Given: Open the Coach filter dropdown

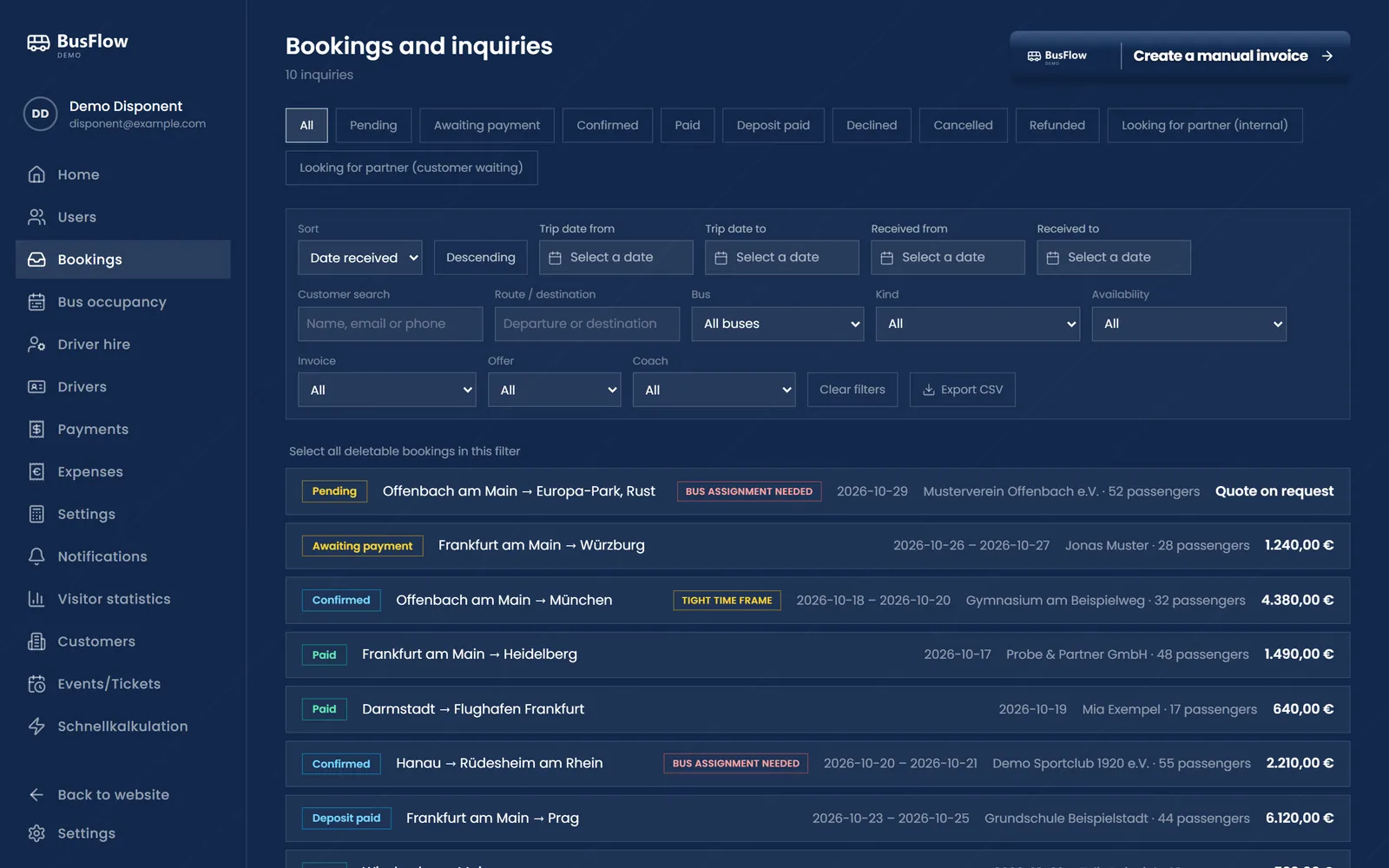Looking at the screenshot, I should coord(714,390).
